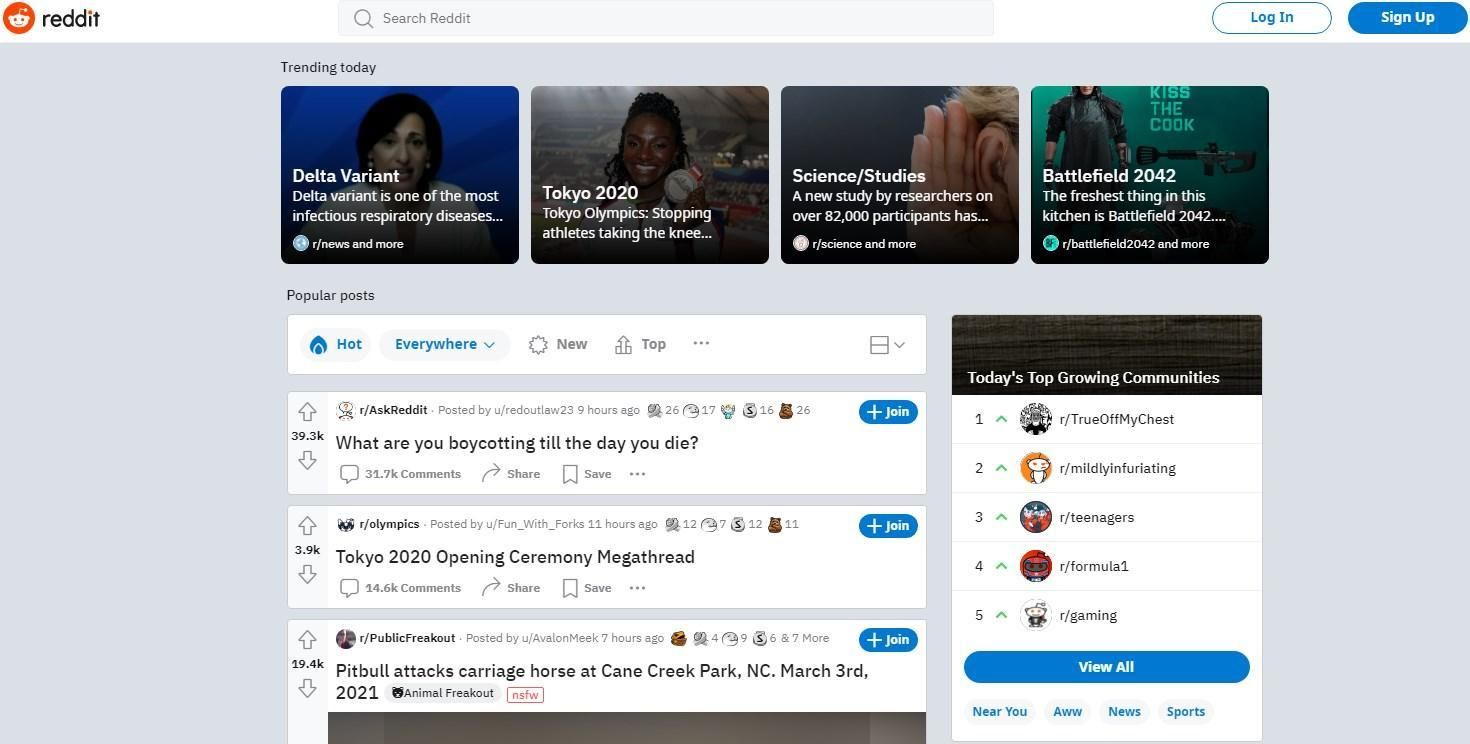Click bookmark save icon on AskReddit post
The height and width of the screenshot is (744, 1470).
[570, 474]
